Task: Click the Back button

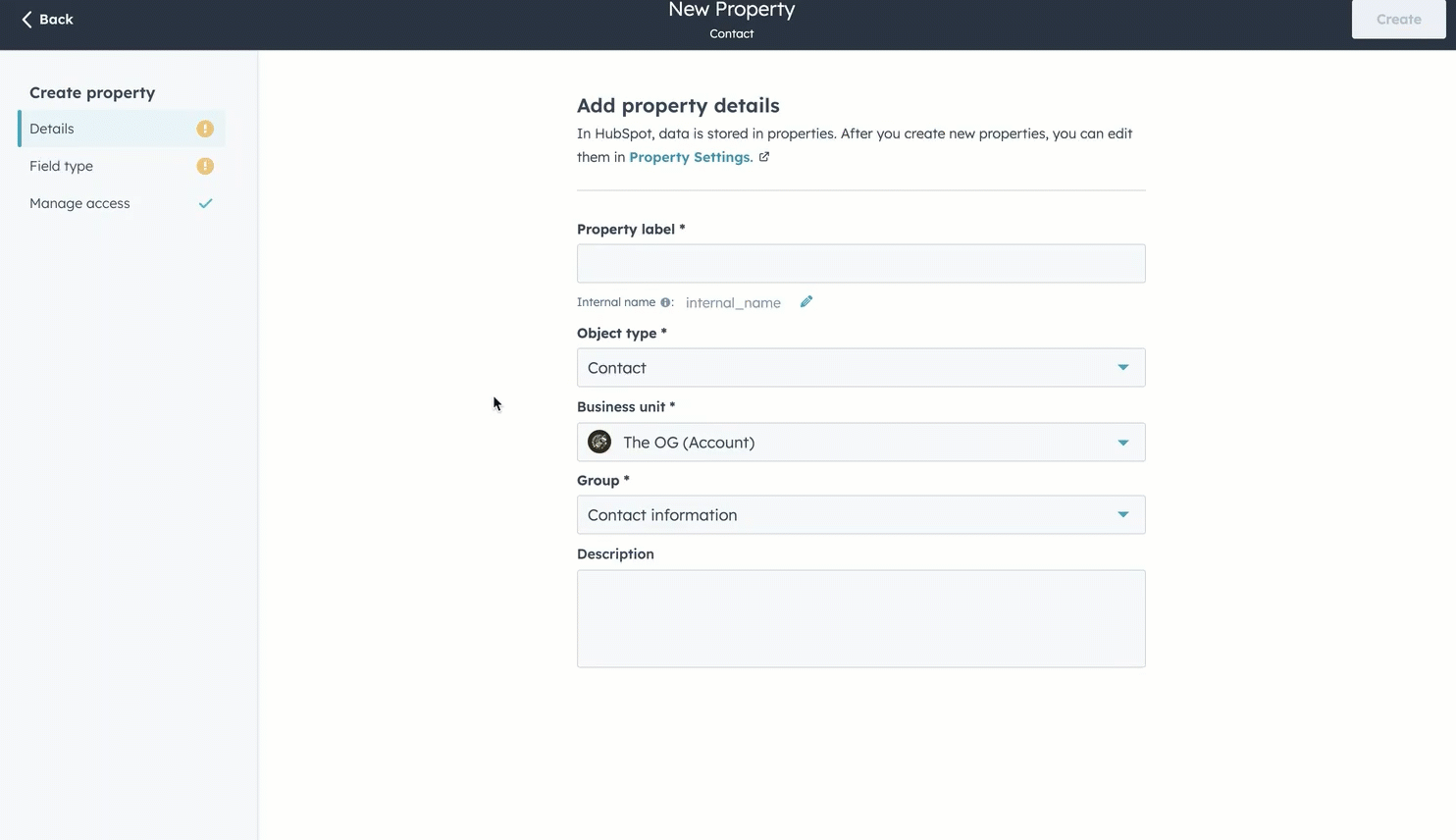Action: [x=46, y=19]
